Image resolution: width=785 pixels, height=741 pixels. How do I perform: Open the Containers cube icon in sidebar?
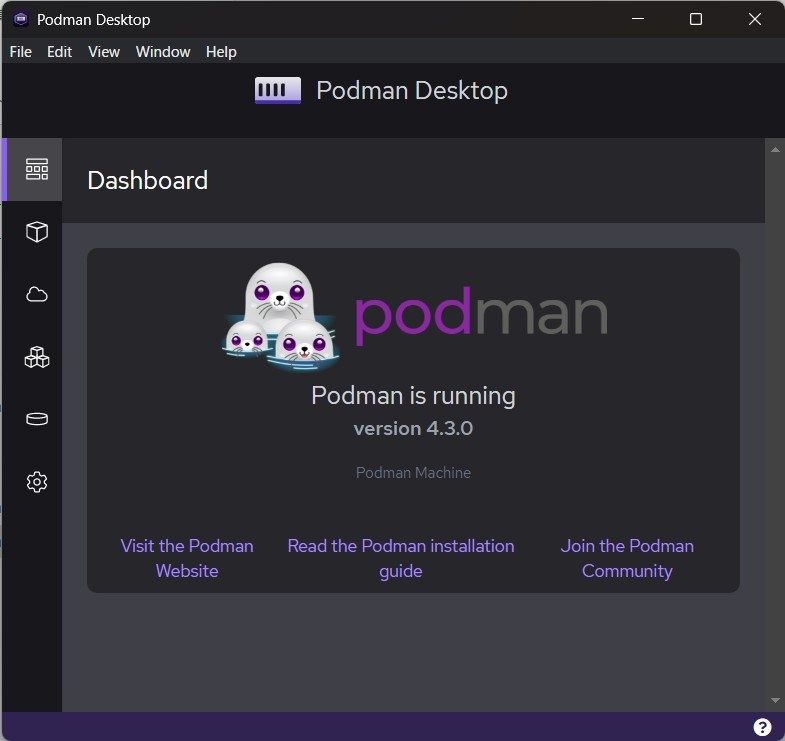[x=37, y=232]
